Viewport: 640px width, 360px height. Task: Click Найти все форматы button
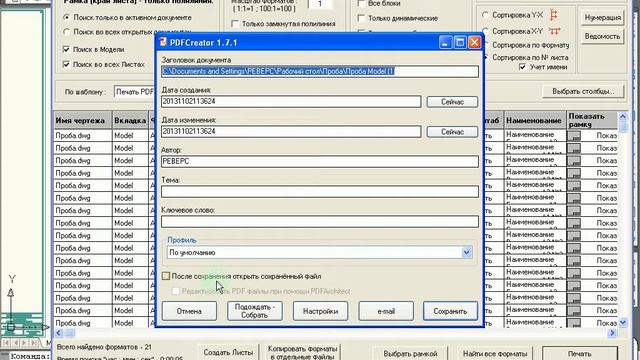[495, 353]
